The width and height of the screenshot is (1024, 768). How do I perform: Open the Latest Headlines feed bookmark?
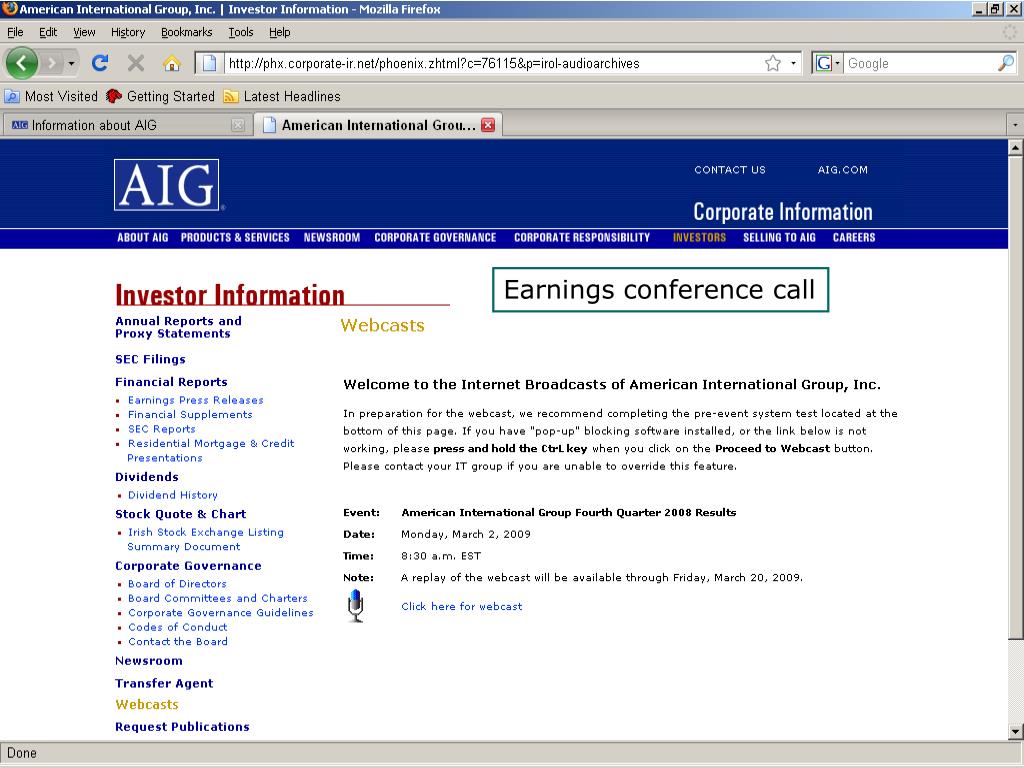pos(282,97)
